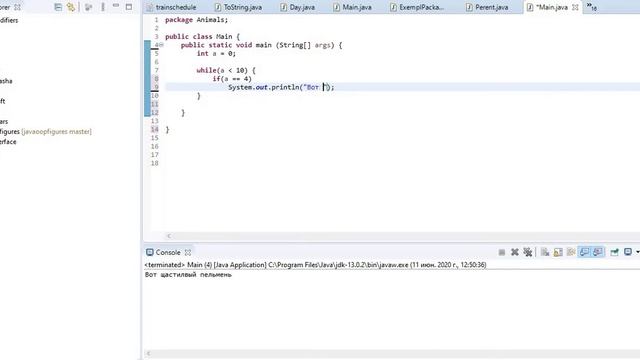Select the project ending in 'erface'

coord(8,142)
